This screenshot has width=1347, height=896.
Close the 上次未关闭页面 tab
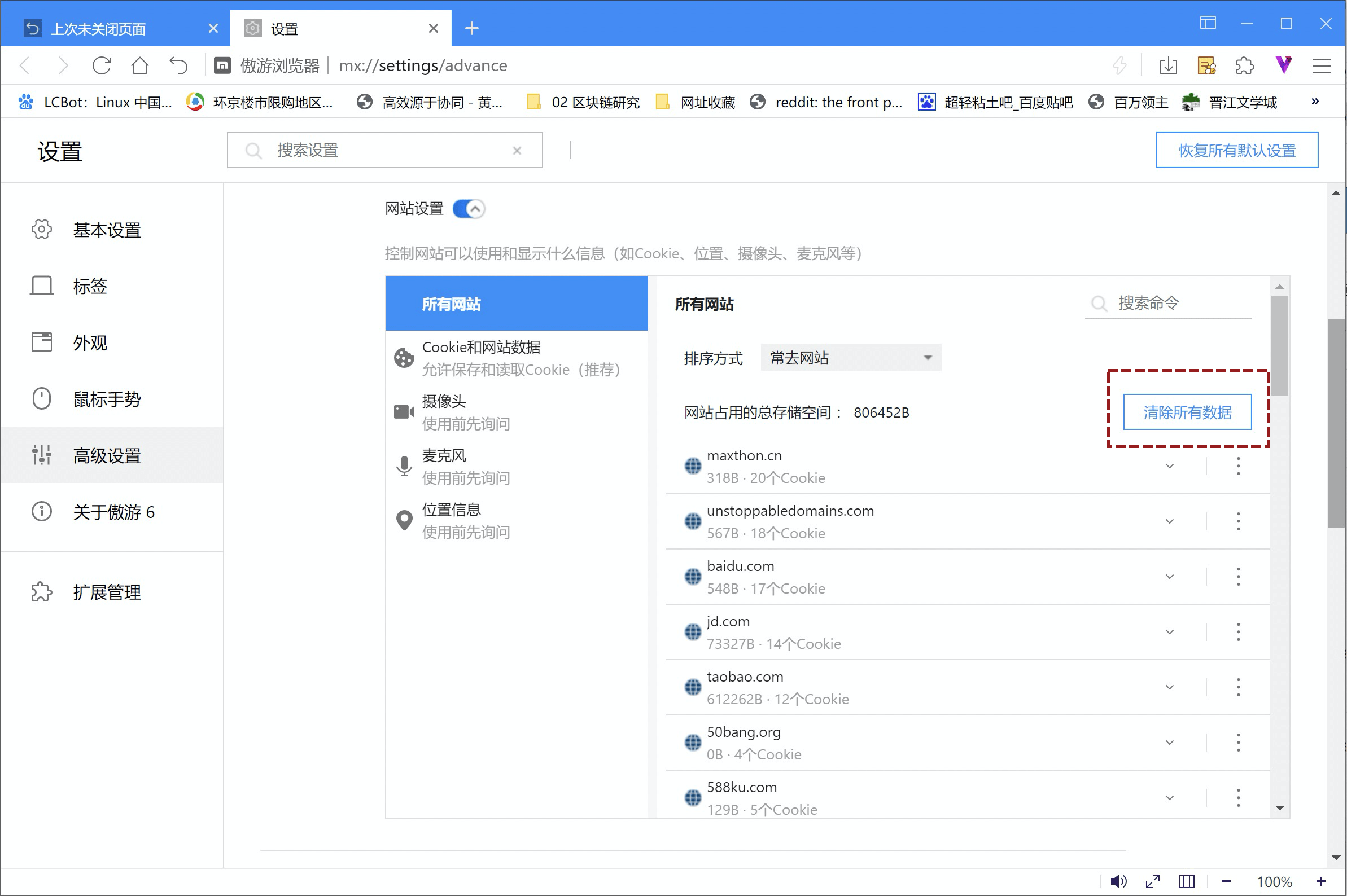213,28
